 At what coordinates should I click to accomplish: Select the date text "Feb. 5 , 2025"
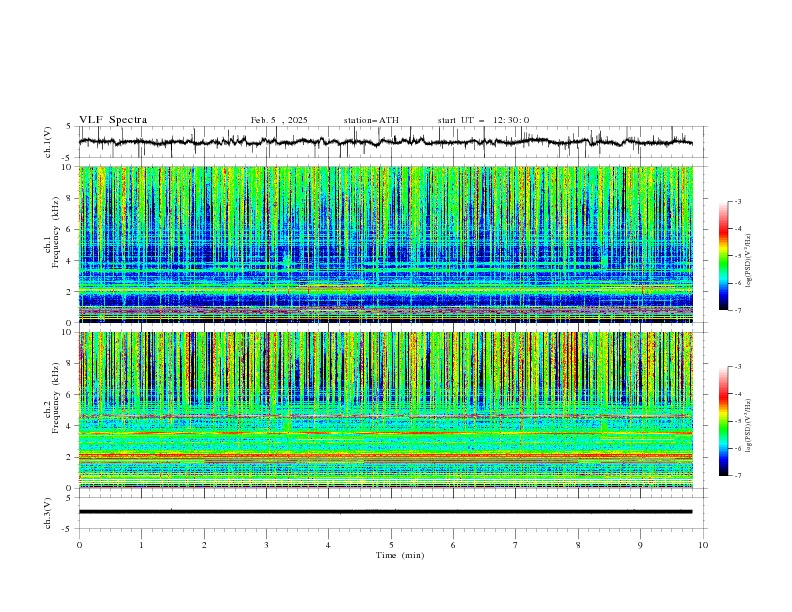point(279,120)
